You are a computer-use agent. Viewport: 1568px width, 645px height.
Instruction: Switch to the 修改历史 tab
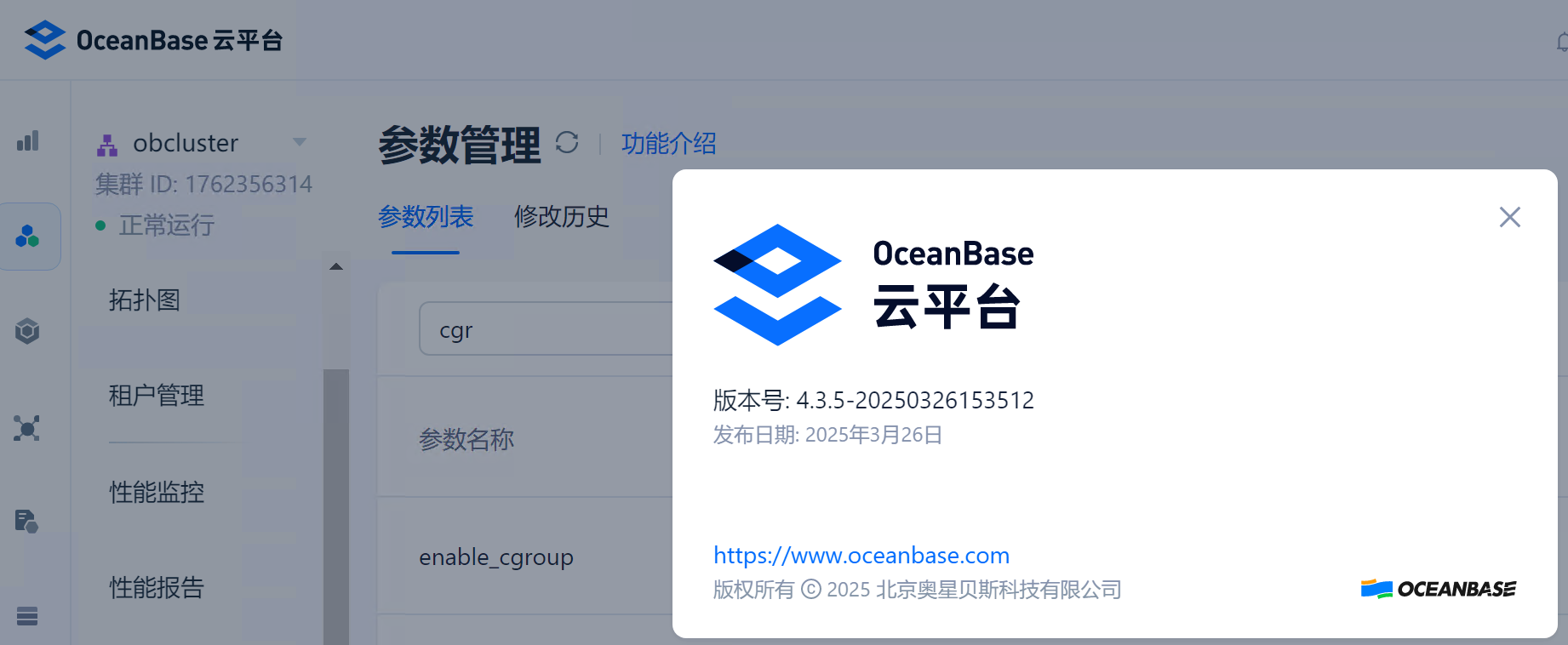pos(562,217)
